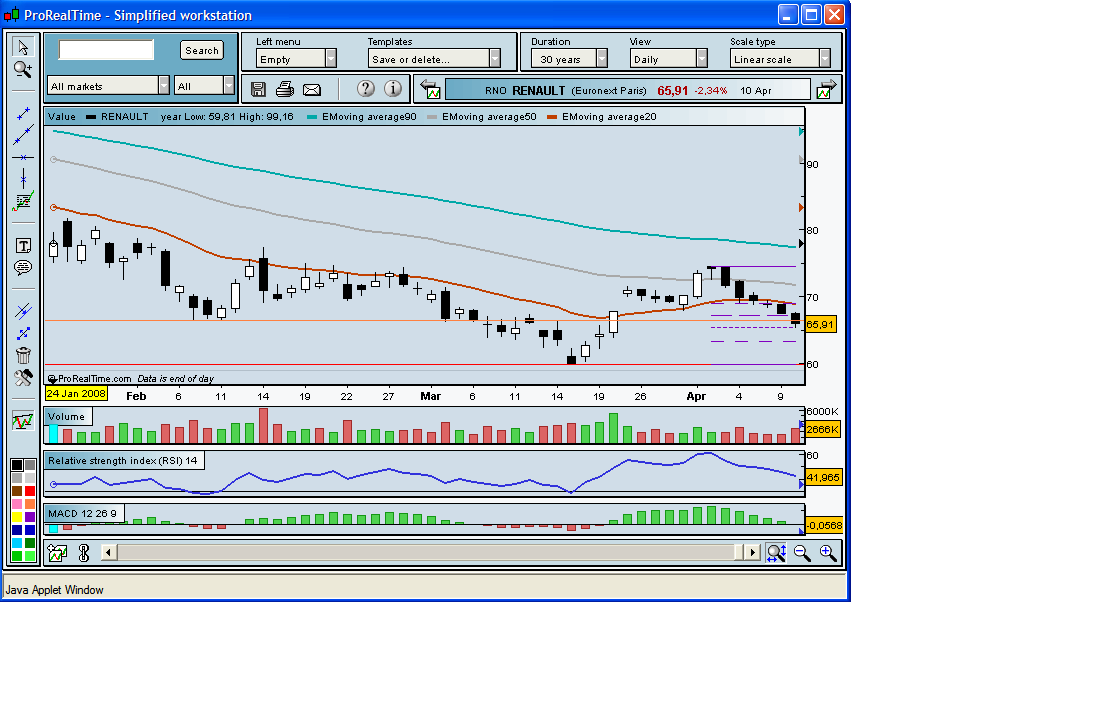Pick the purple color swatch

coord(30,517)
